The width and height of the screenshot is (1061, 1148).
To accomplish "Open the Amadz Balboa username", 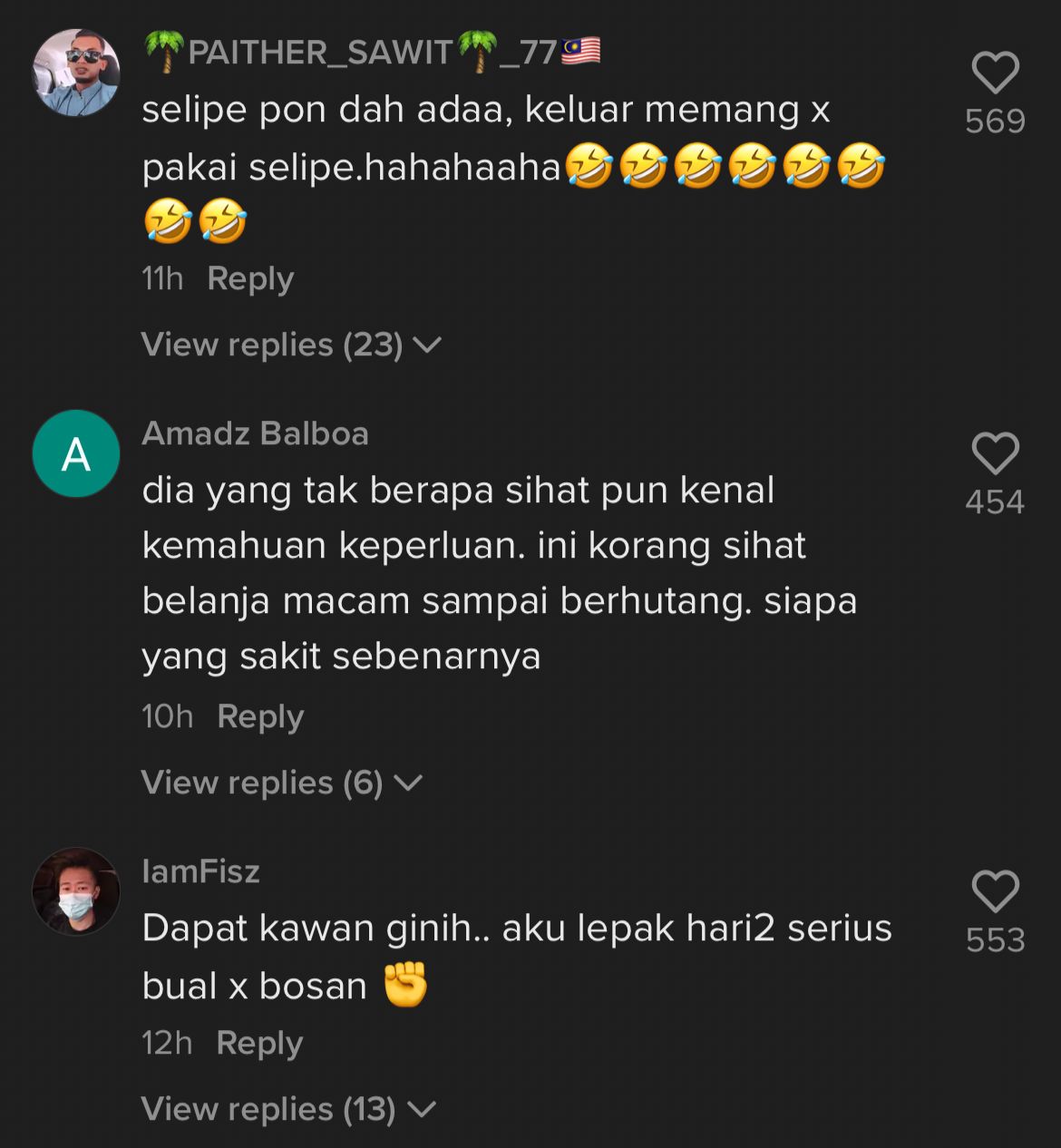I will click(x=255, y=433).
